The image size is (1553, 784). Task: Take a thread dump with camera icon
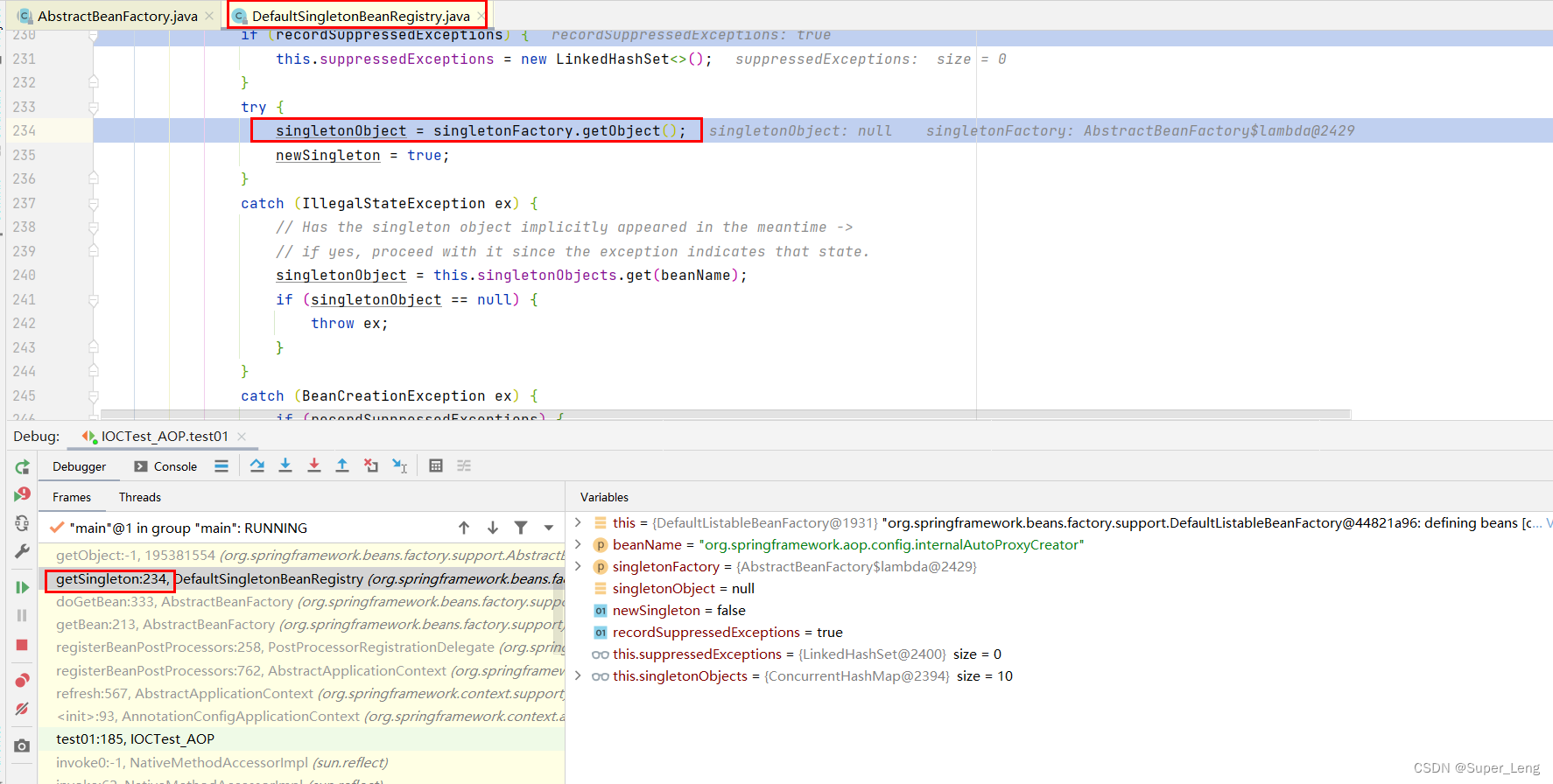(23, 745)
